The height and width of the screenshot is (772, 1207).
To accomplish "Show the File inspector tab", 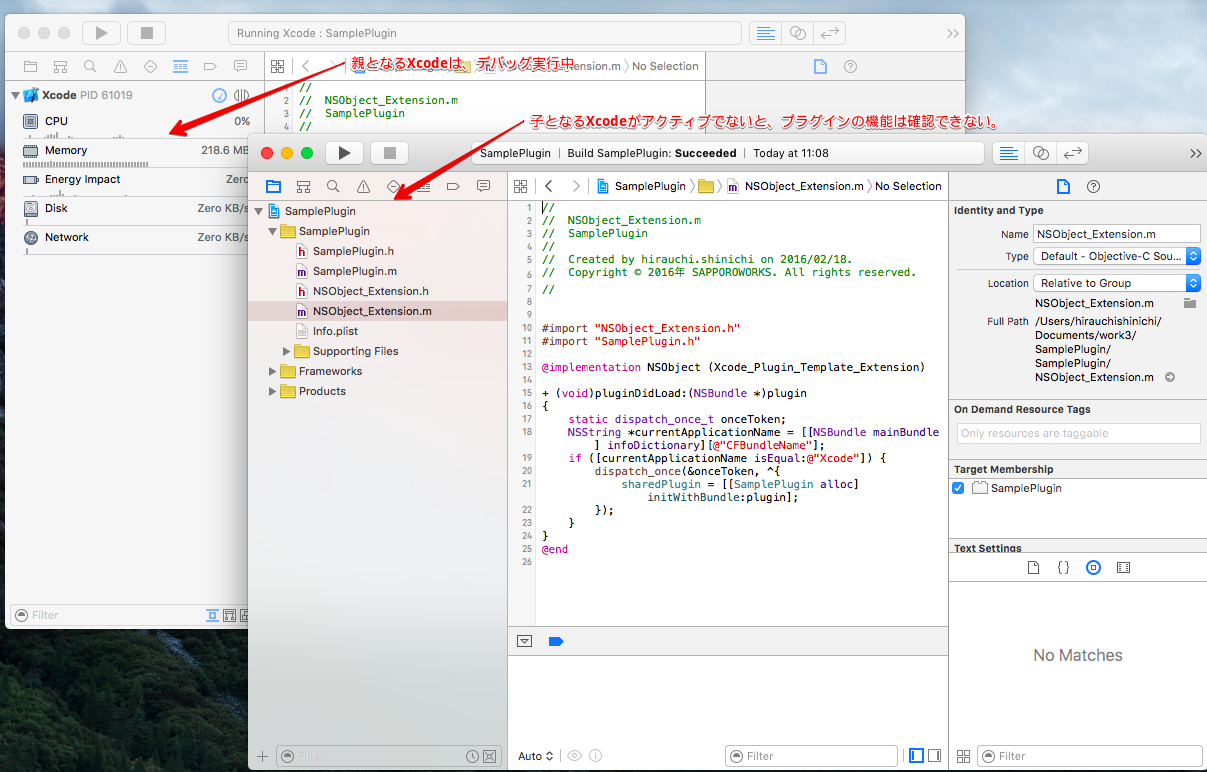I will click(1063, 186).
